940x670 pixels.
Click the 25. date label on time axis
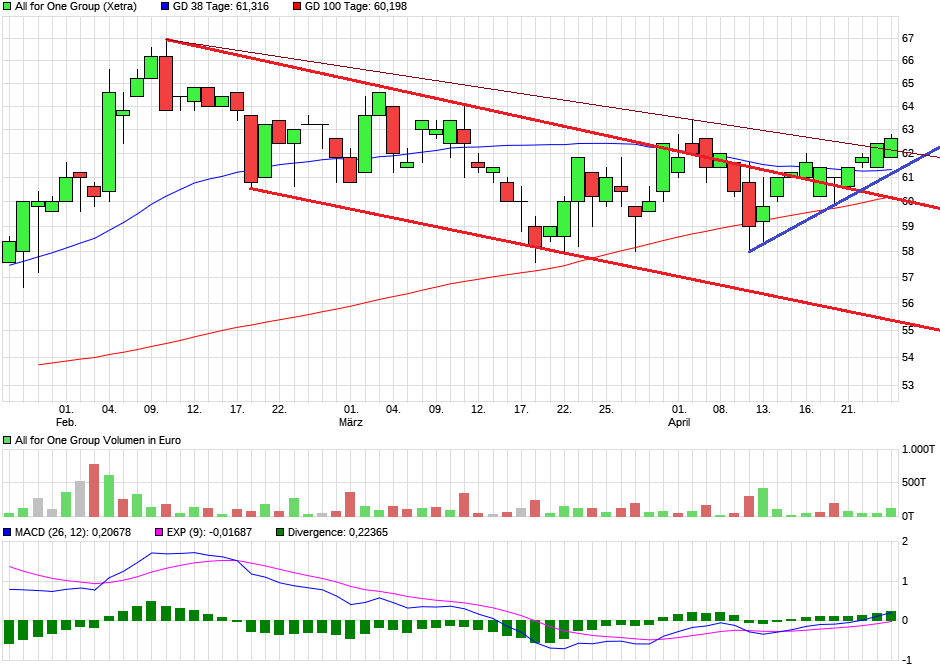click(x=606, y=409)
